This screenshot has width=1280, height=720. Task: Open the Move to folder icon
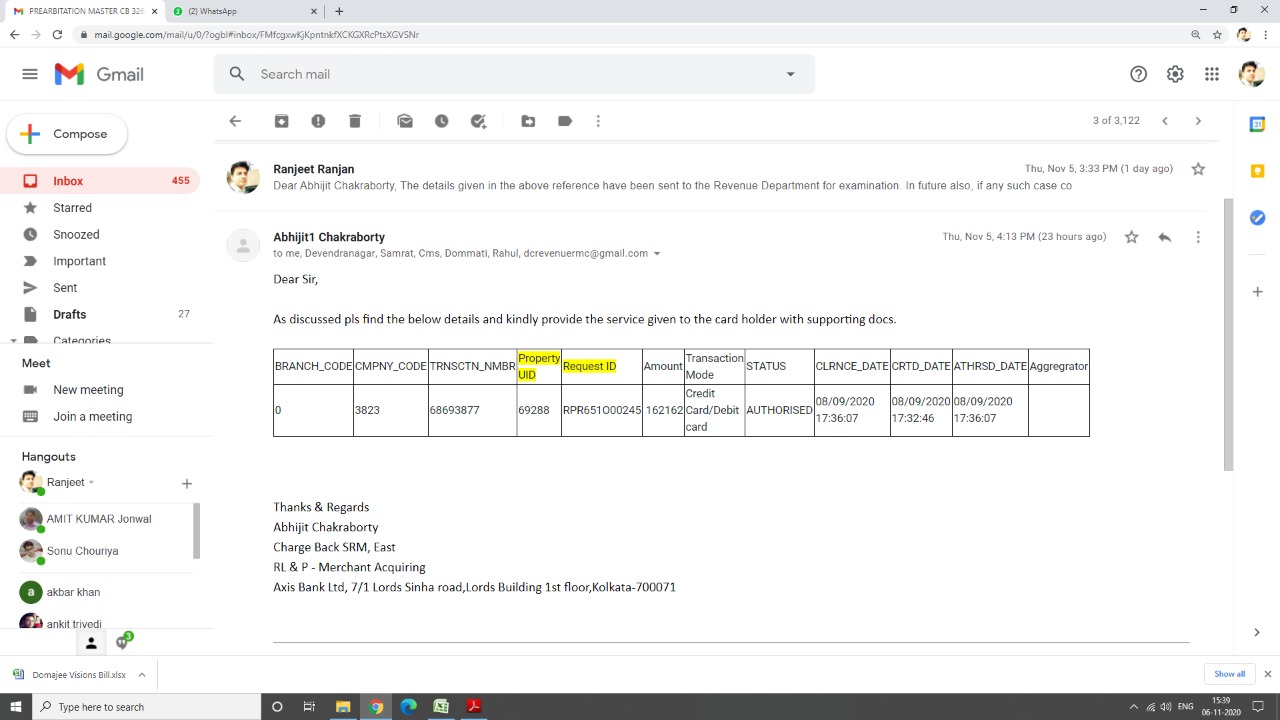528,121
